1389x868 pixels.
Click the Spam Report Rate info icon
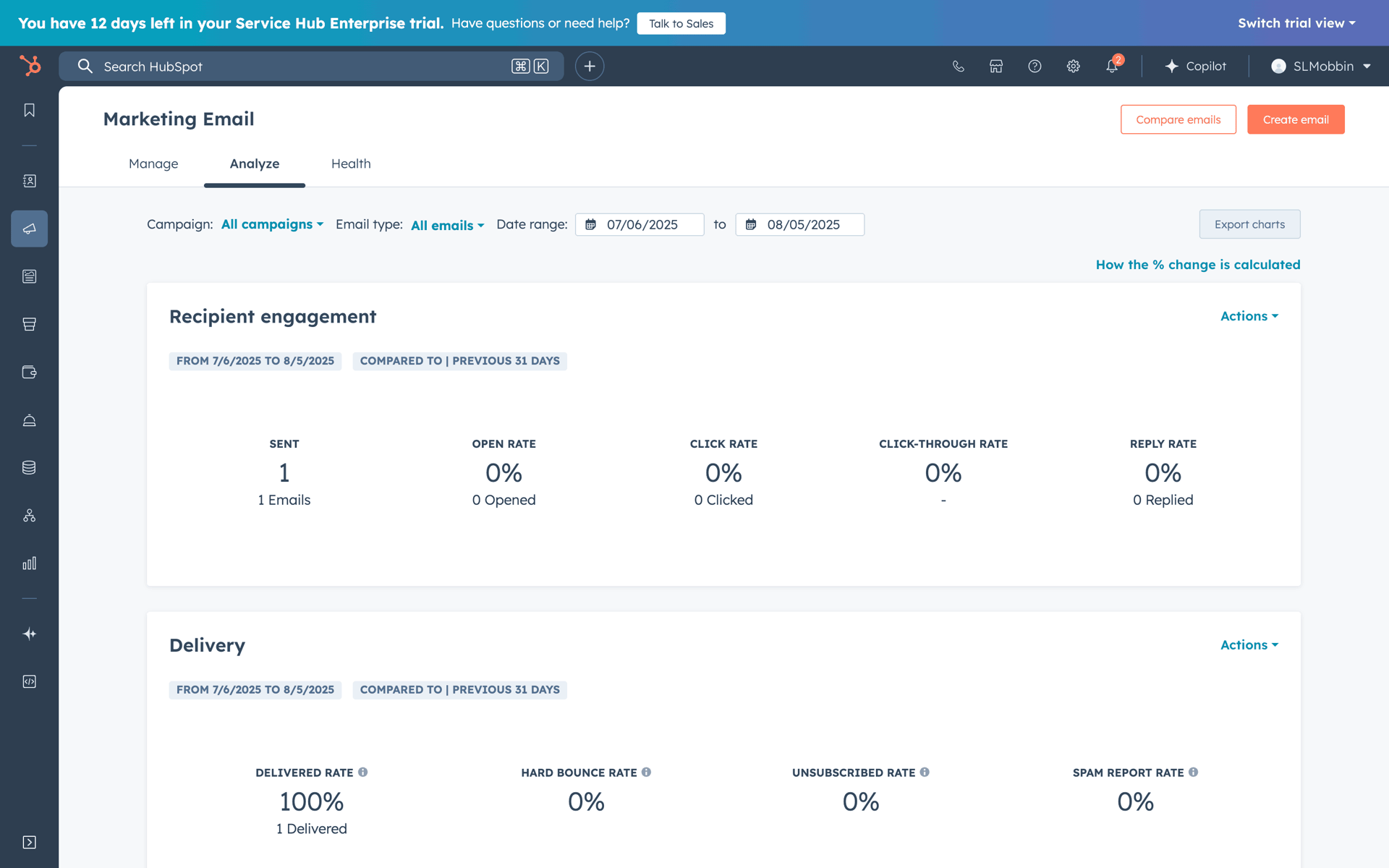coord(1193,772)
